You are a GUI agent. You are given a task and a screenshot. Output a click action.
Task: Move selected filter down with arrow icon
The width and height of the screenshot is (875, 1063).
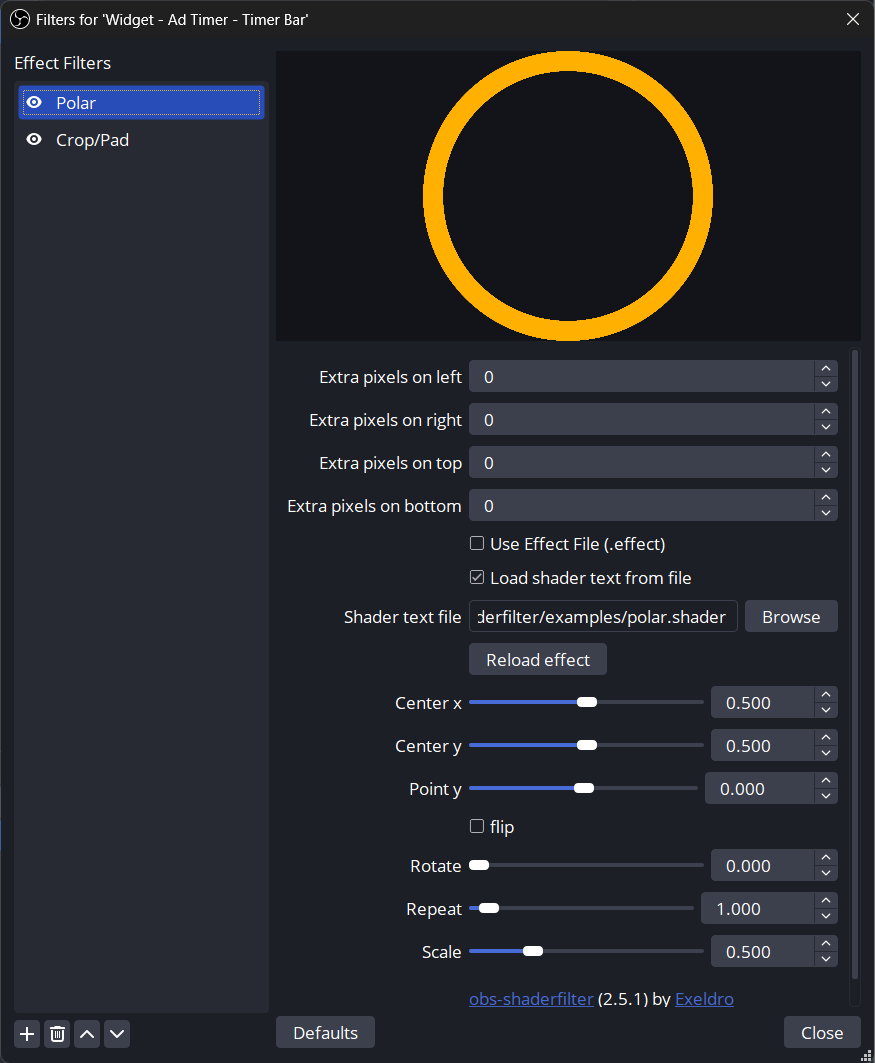117,1034
